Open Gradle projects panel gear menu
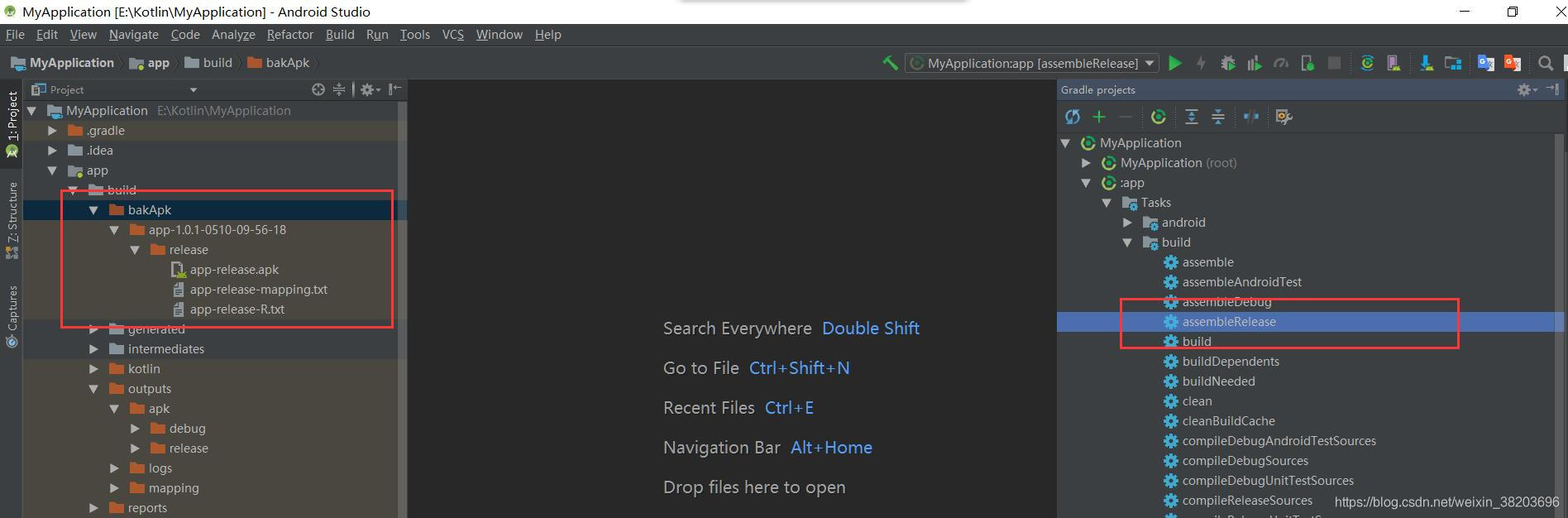The width and height of the screenshot is (1568, 518). [x=1527, y=89]
